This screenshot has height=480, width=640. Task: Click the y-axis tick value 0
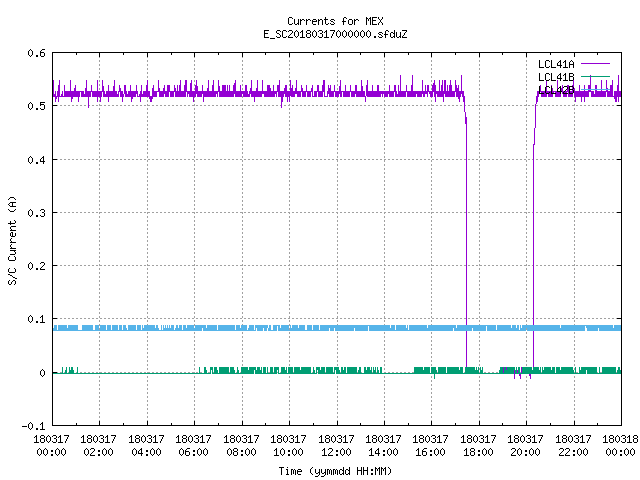click(42, 373)
